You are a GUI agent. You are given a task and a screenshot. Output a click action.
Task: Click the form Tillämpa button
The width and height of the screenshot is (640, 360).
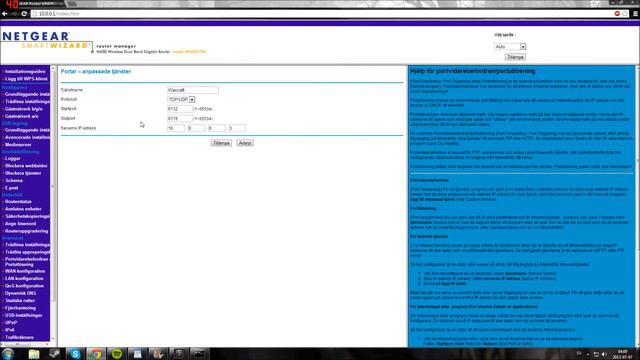pyautogui.click(x=221, y=143)
